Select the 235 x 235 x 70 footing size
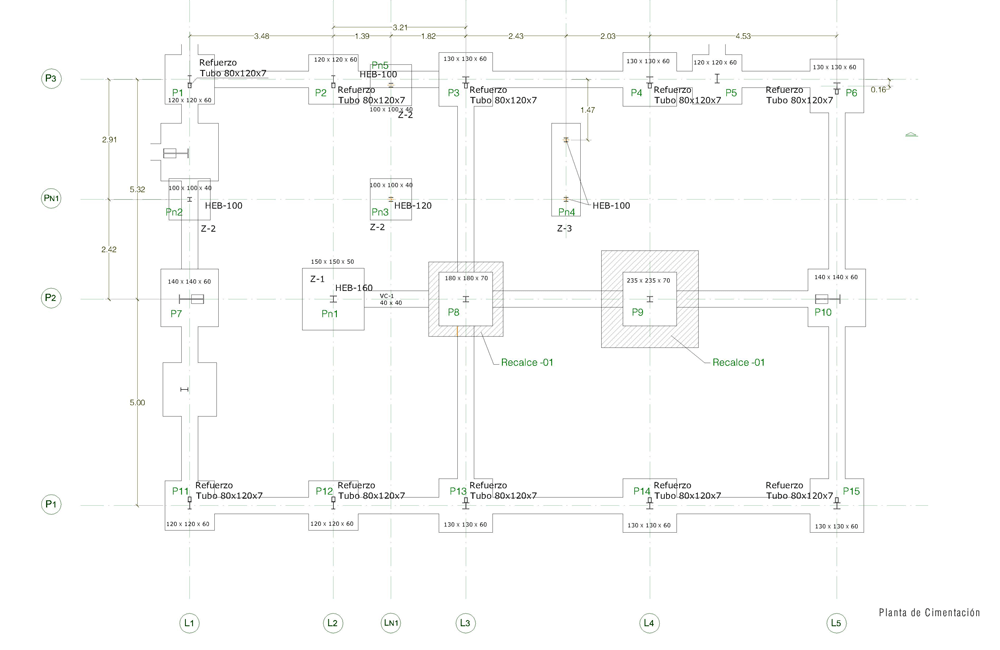The height and width of the screenshot is (650, 1000). click(649, 281)
